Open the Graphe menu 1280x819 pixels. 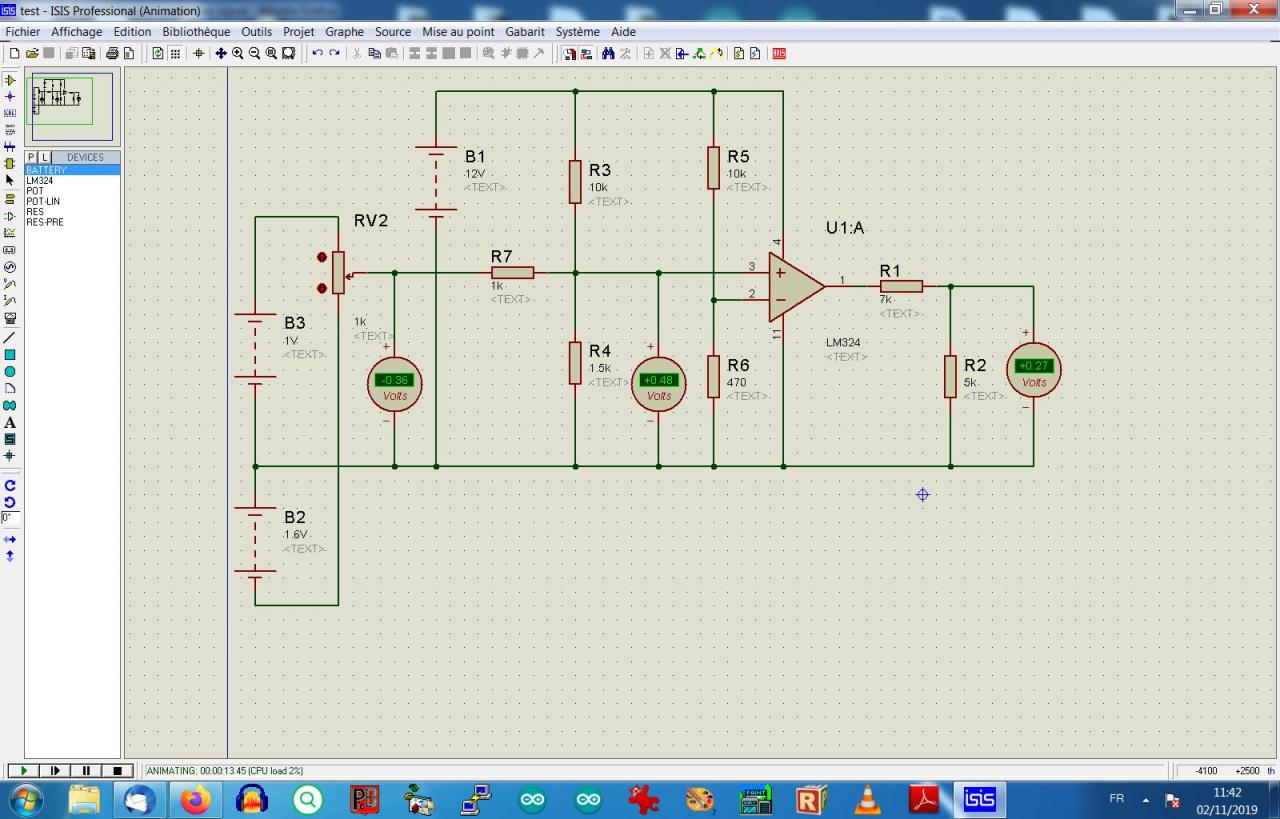click(x=344, y=32)
